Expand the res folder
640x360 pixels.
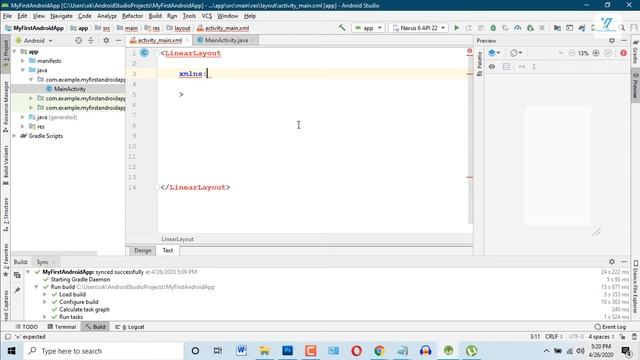pos(23,127)
